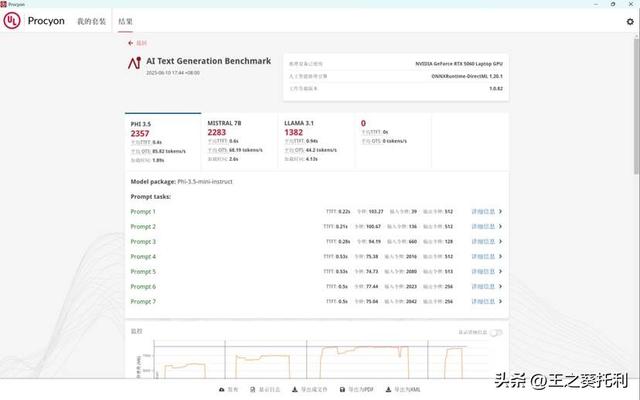Click the Prompt 3 TTFT value 0.28s
The width and height of the screenshot is (640, 400).
pos(344,242)
